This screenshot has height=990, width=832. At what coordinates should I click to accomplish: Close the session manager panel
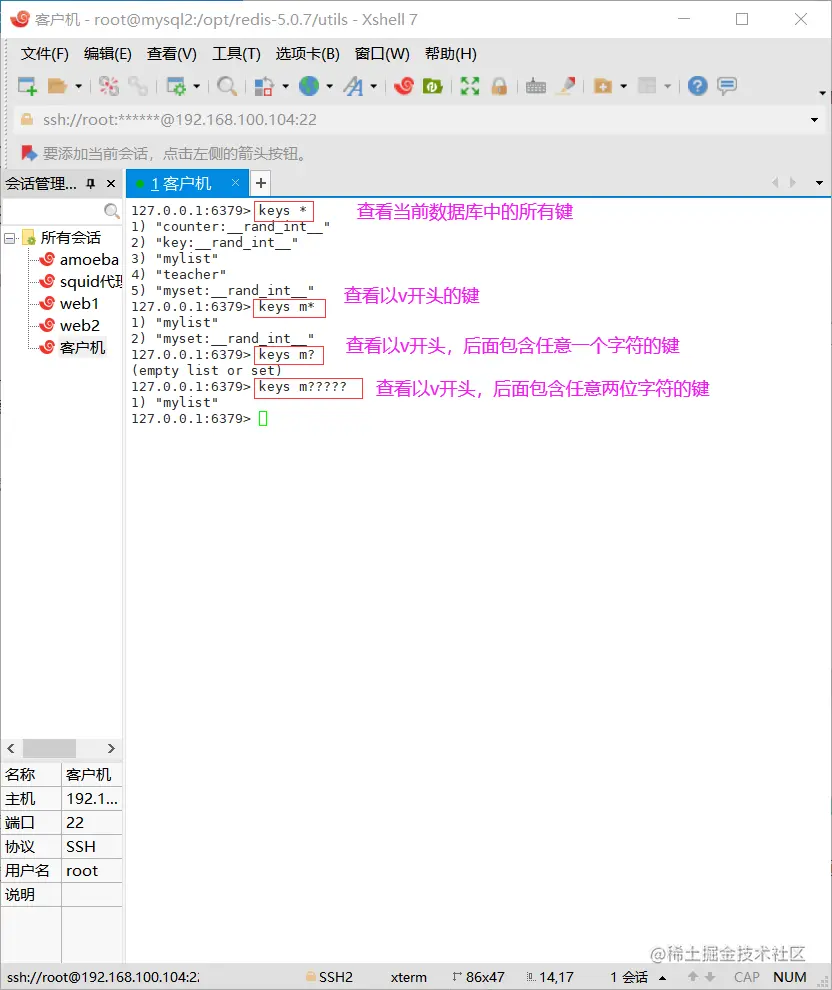coord(111,184)
